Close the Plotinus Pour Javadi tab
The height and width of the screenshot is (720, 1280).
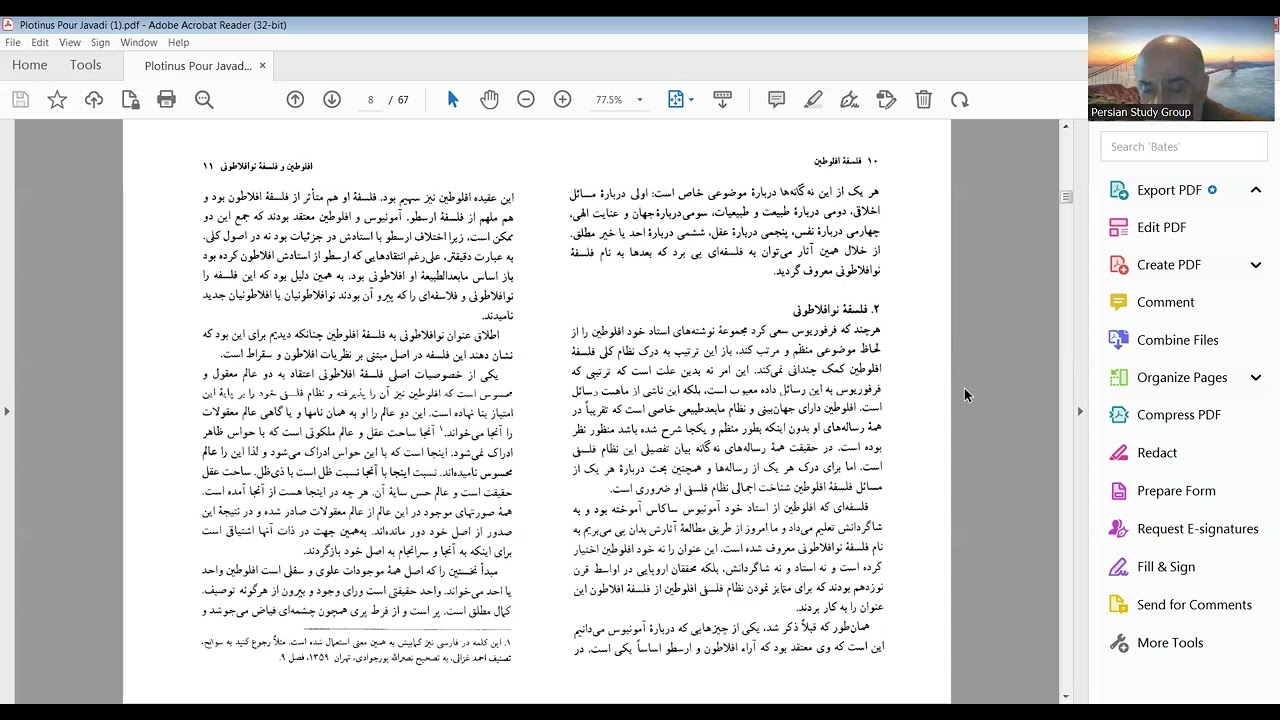pyautogui.click(x=263, y=66)
